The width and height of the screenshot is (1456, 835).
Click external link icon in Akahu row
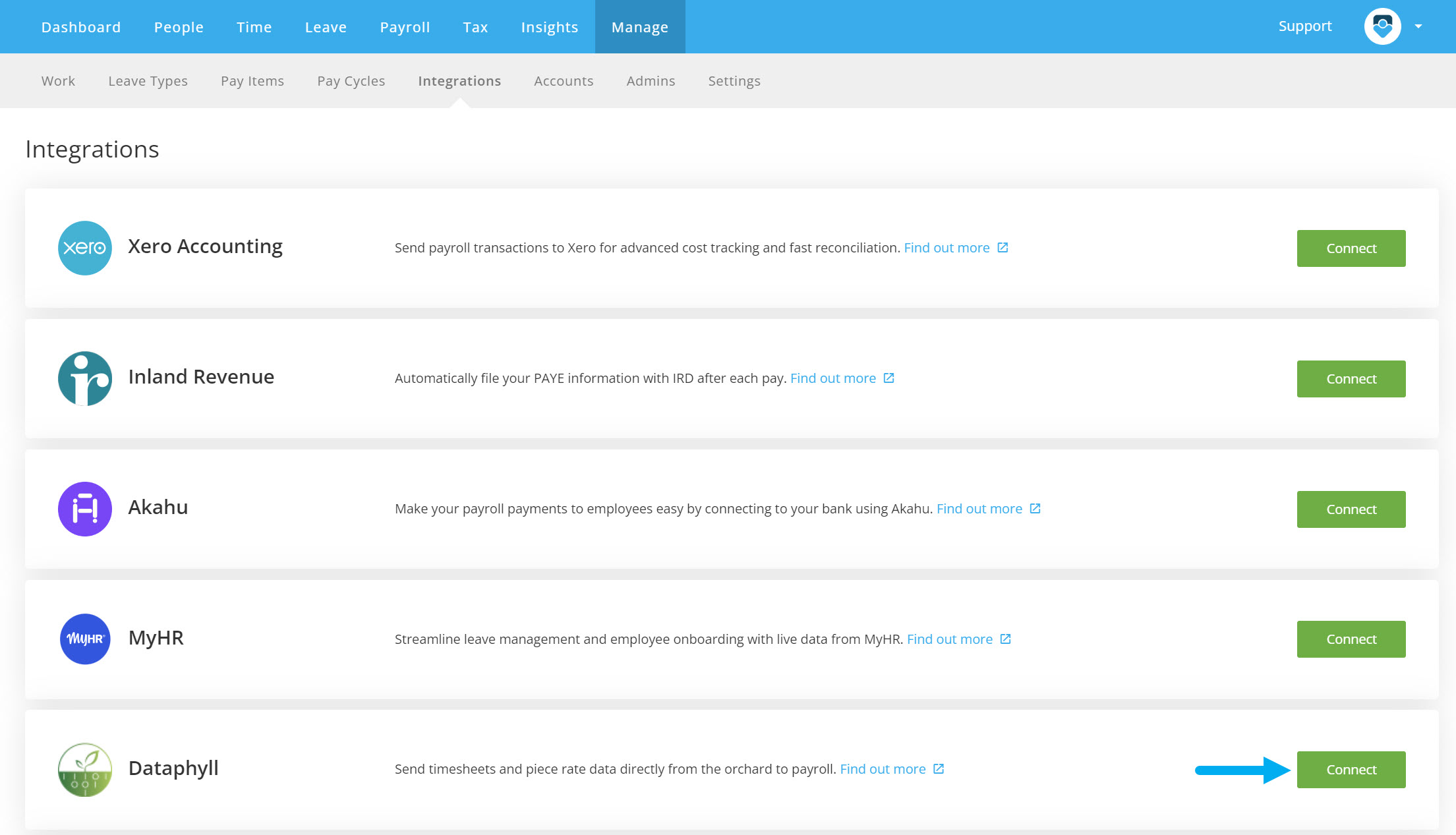pyautogui.click(x=1035, y=509)
